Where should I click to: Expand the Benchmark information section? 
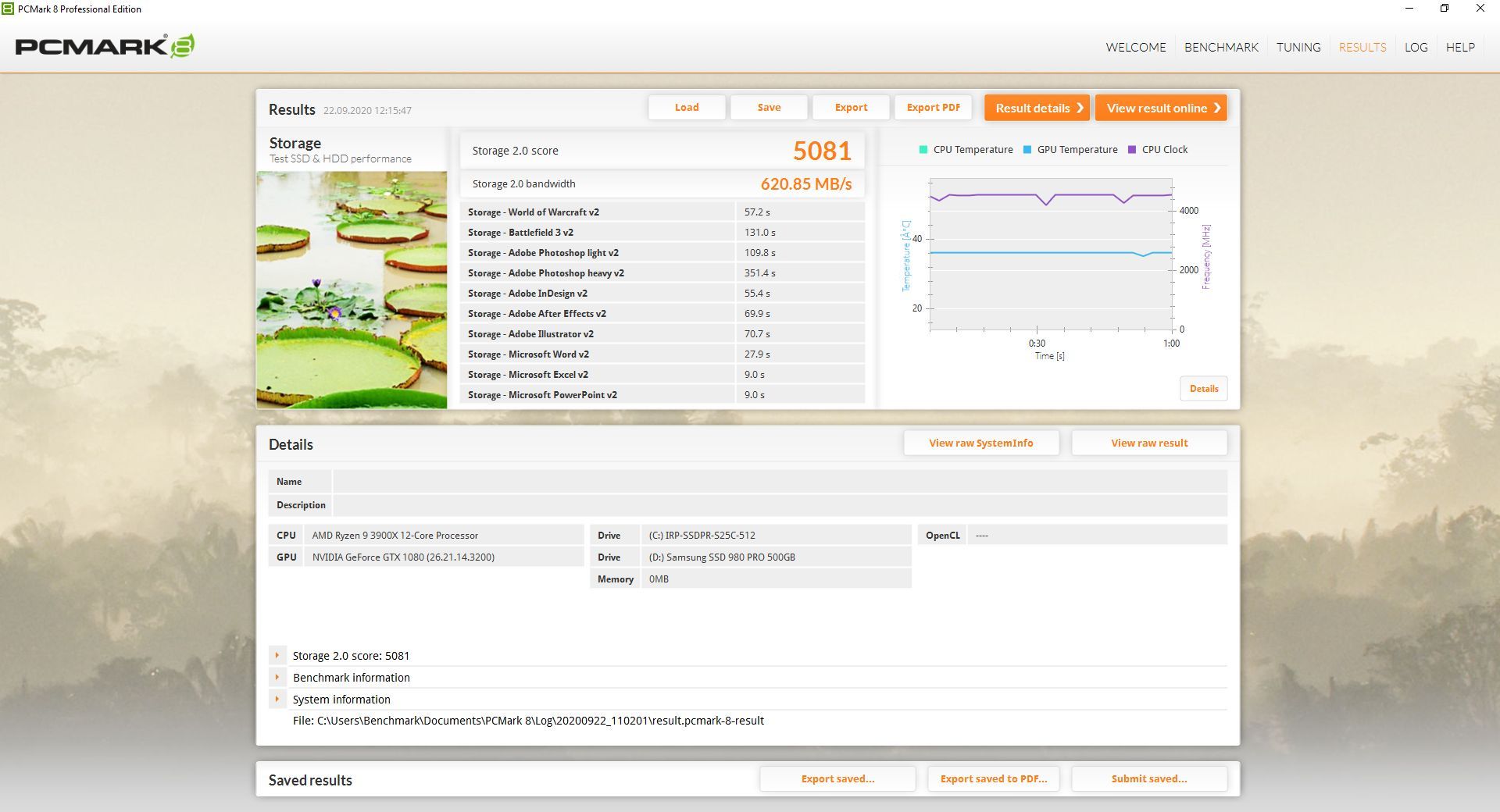pyautogui.click(x=277, y=677)
